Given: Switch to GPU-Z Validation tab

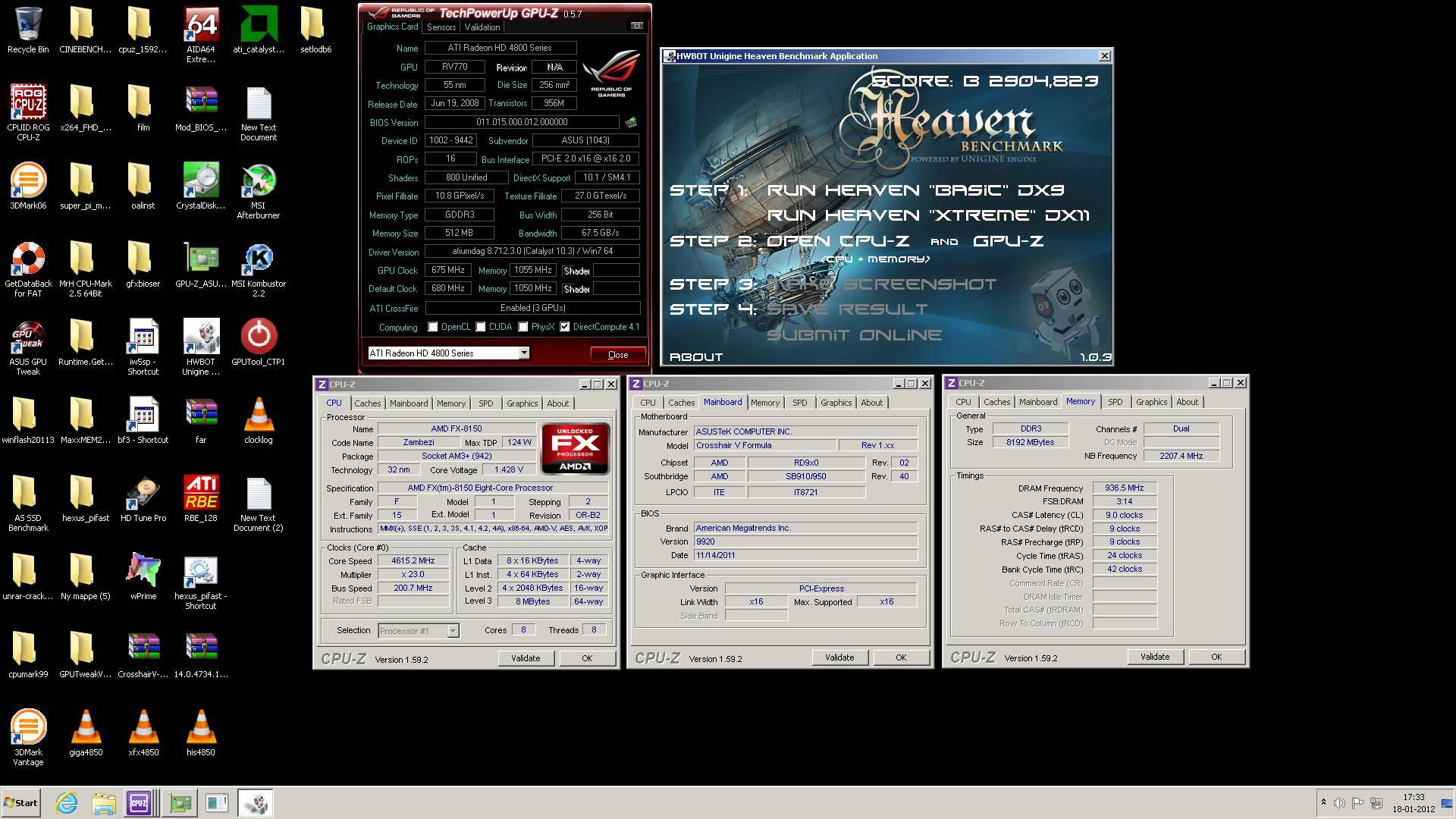Looking at the screenshot, I should tap(482, 27).
